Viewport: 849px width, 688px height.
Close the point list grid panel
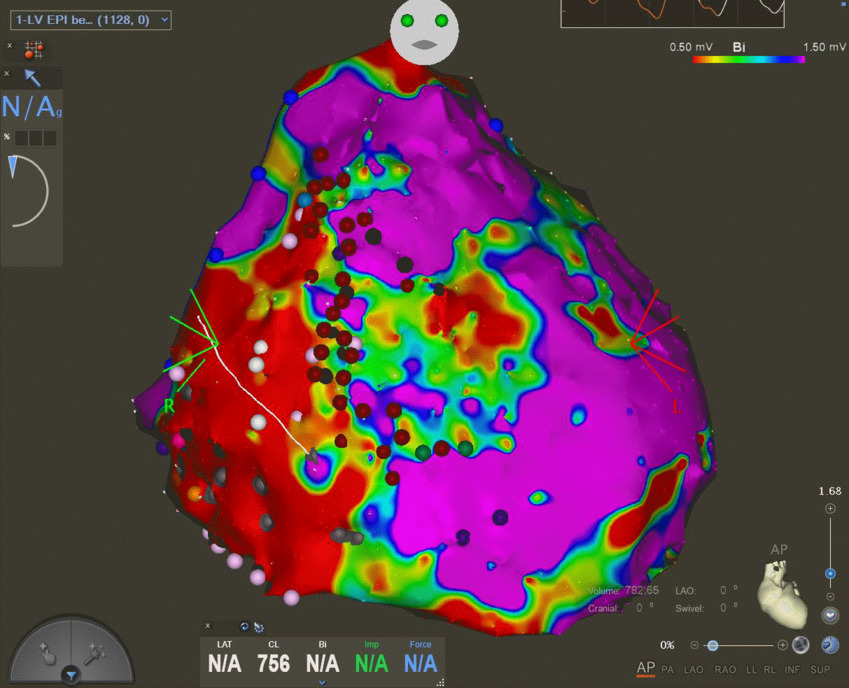[9, 47]
